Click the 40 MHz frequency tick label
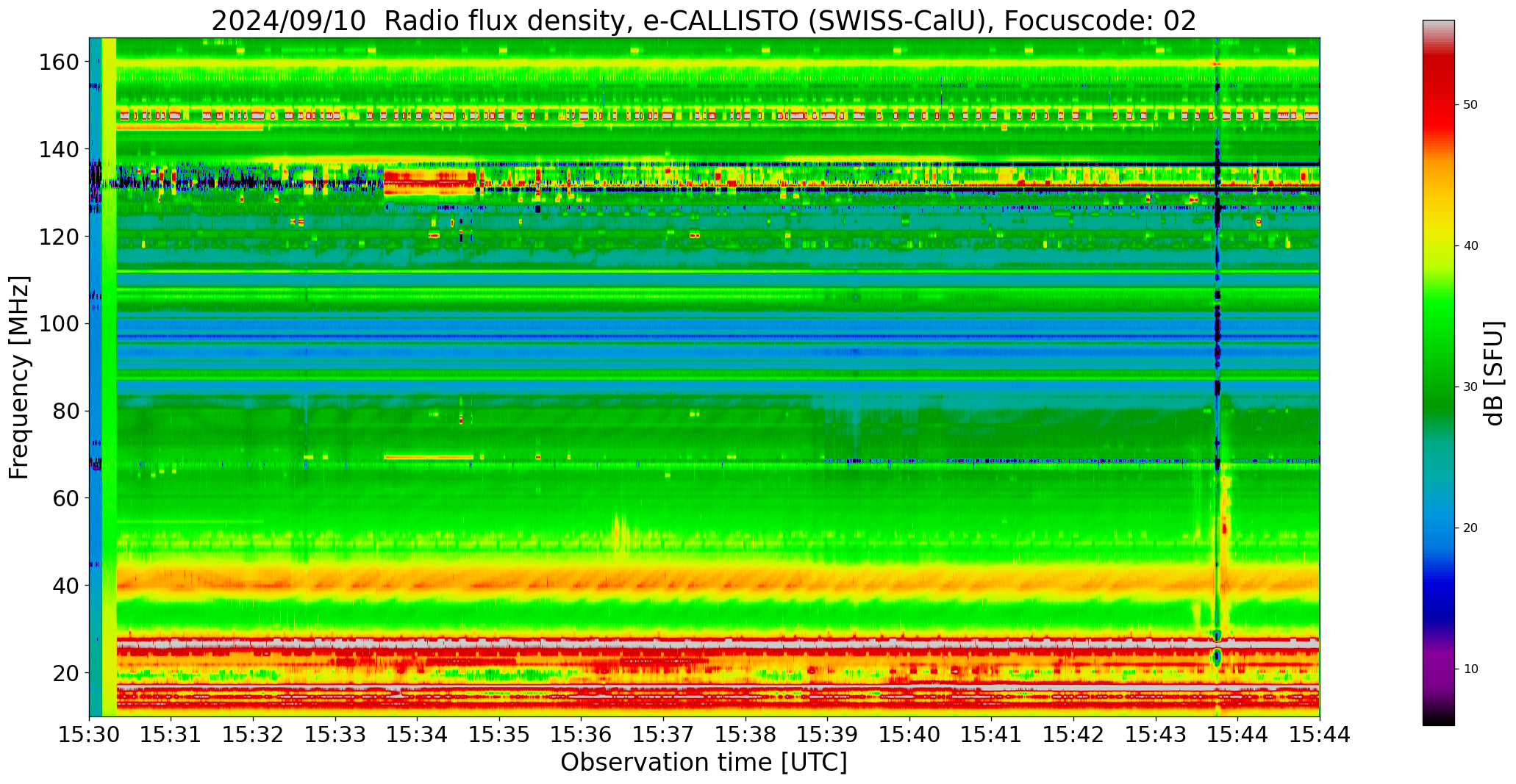The image size is (1516, 784). pos(66,586)
